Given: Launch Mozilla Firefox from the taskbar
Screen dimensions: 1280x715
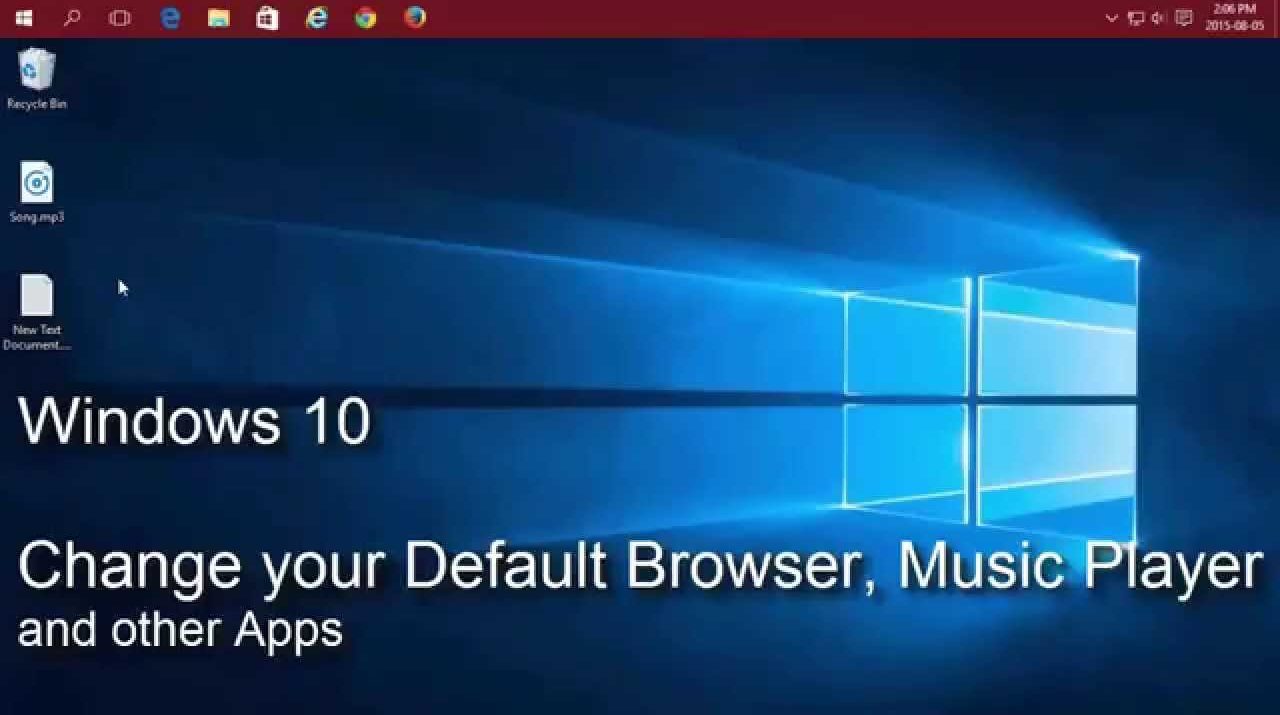Looking at the screenshot, I should (415, 18).
